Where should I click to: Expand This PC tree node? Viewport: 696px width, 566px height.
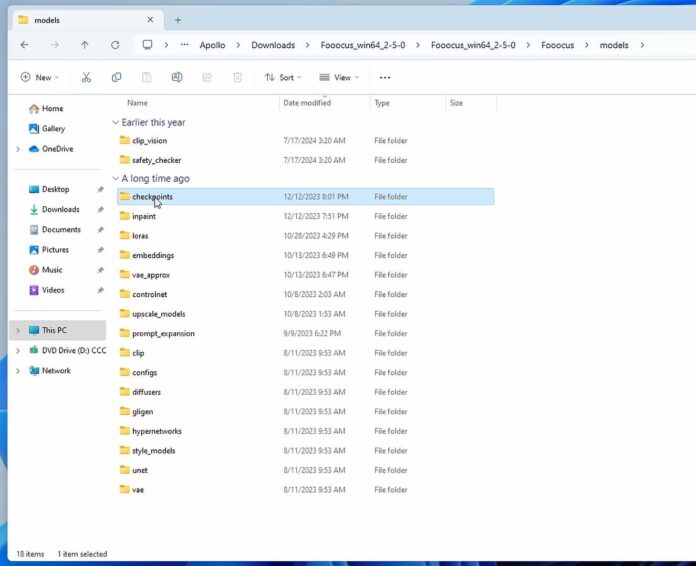(x=18, y=330)
